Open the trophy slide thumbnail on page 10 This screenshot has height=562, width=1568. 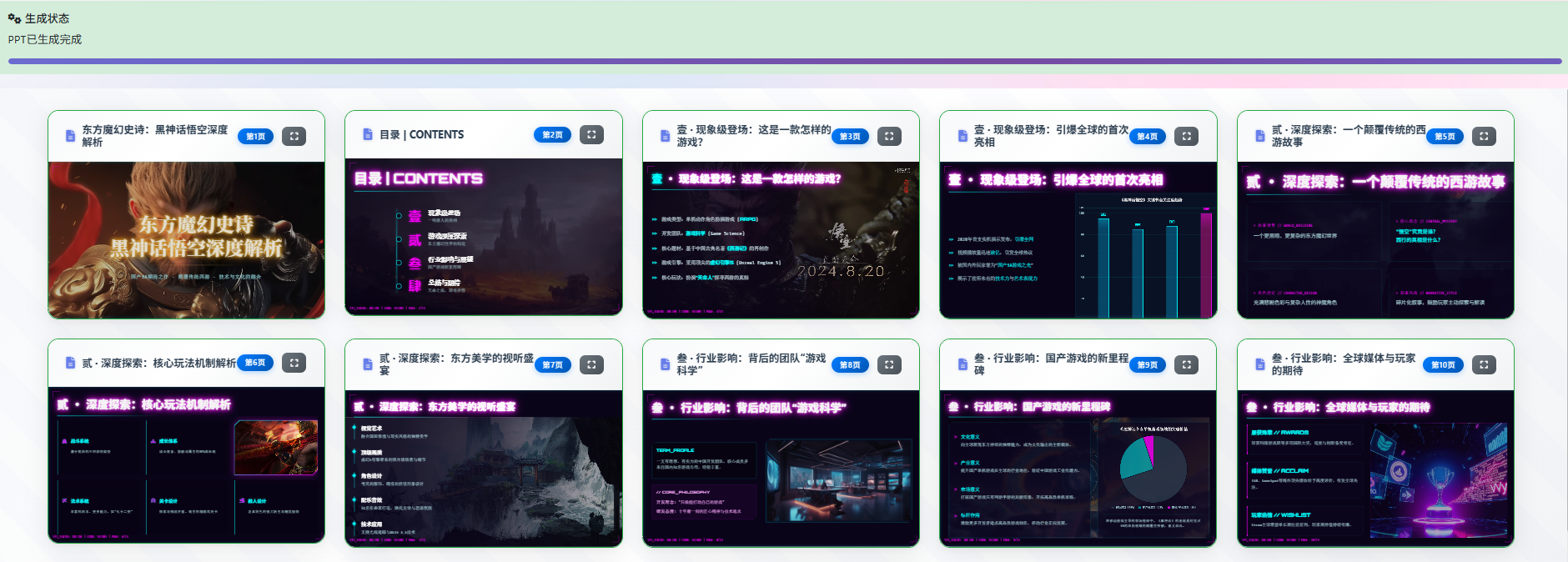tap(1375, 469)
